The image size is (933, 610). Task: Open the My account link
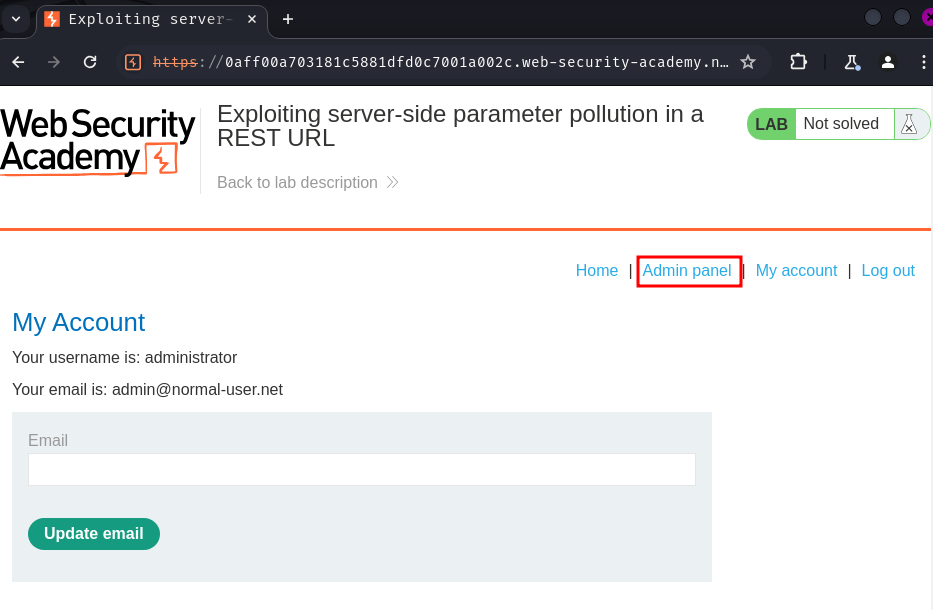point(796,271)
